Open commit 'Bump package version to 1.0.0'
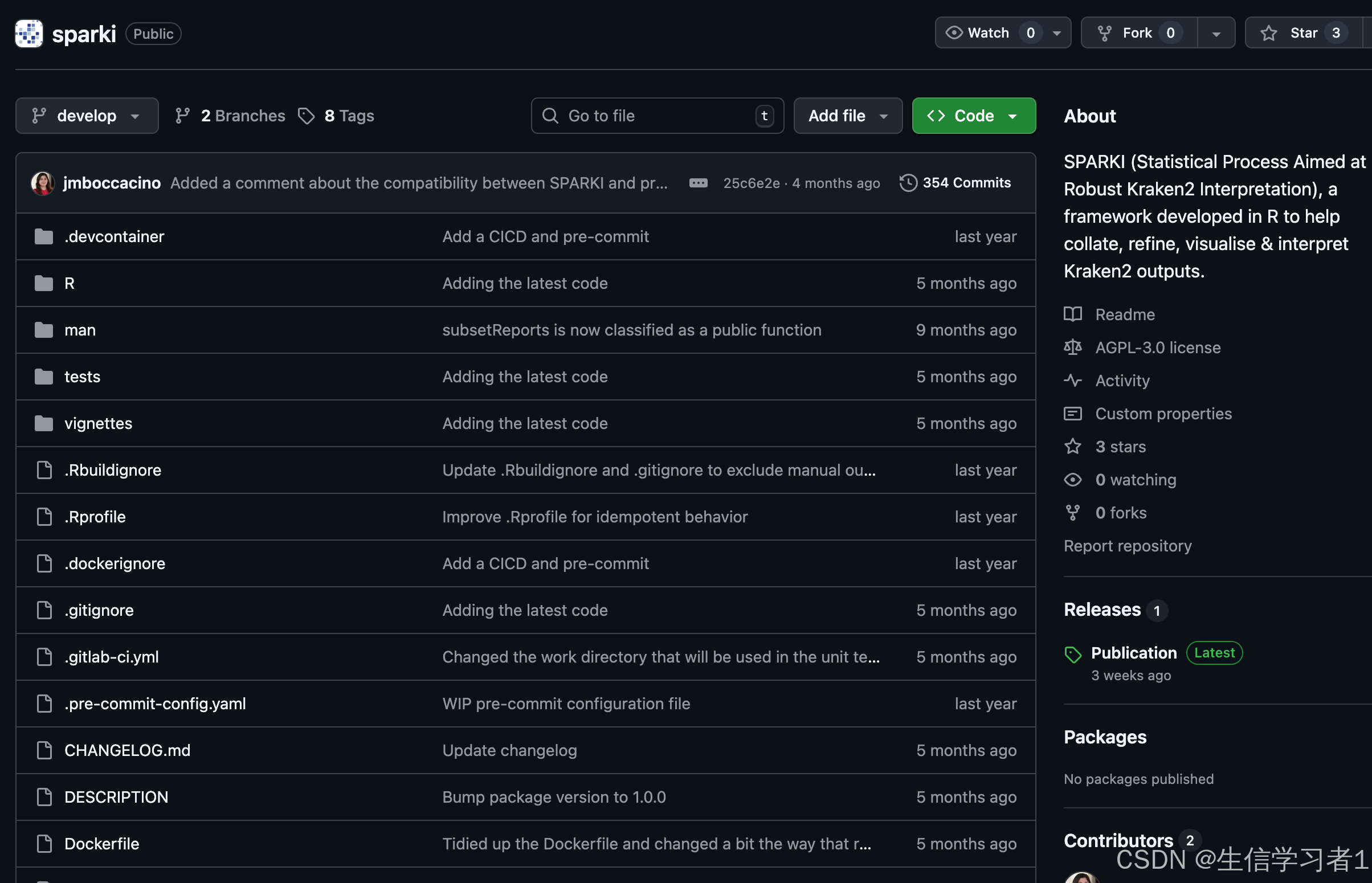 554,797
